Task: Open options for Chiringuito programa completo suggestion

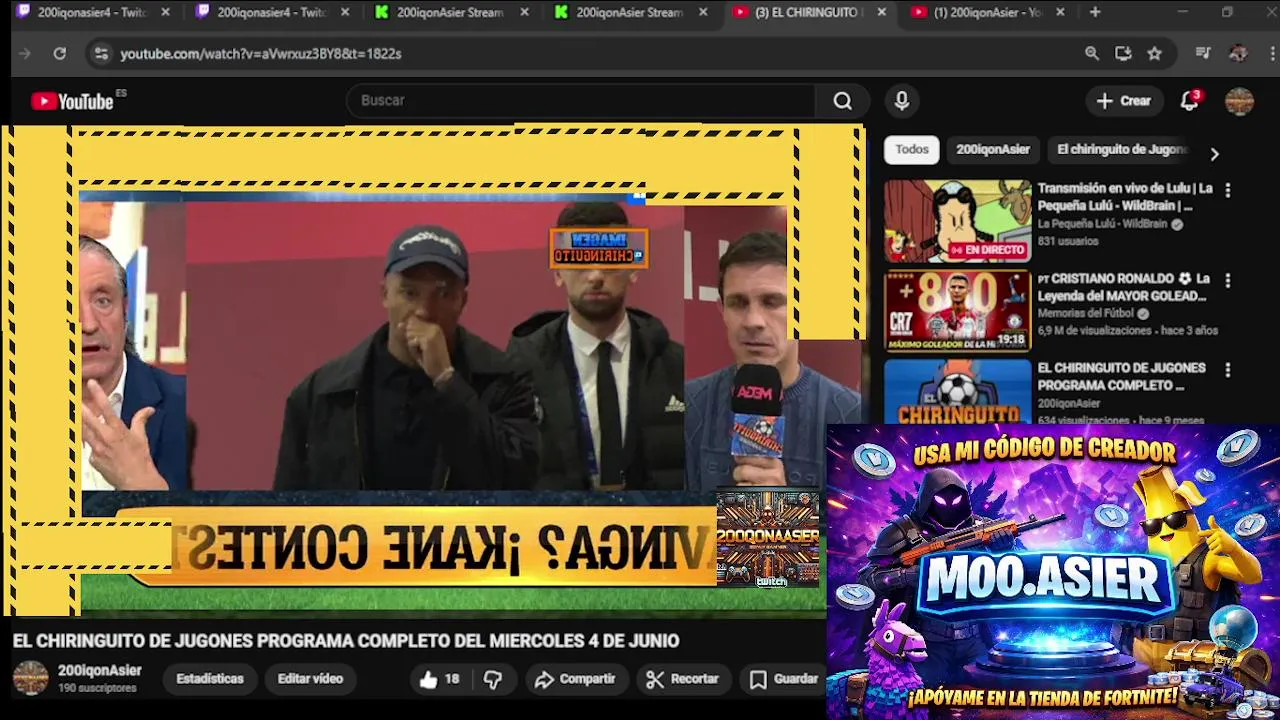Action: pyautogui.click(x=1227, y=370)
